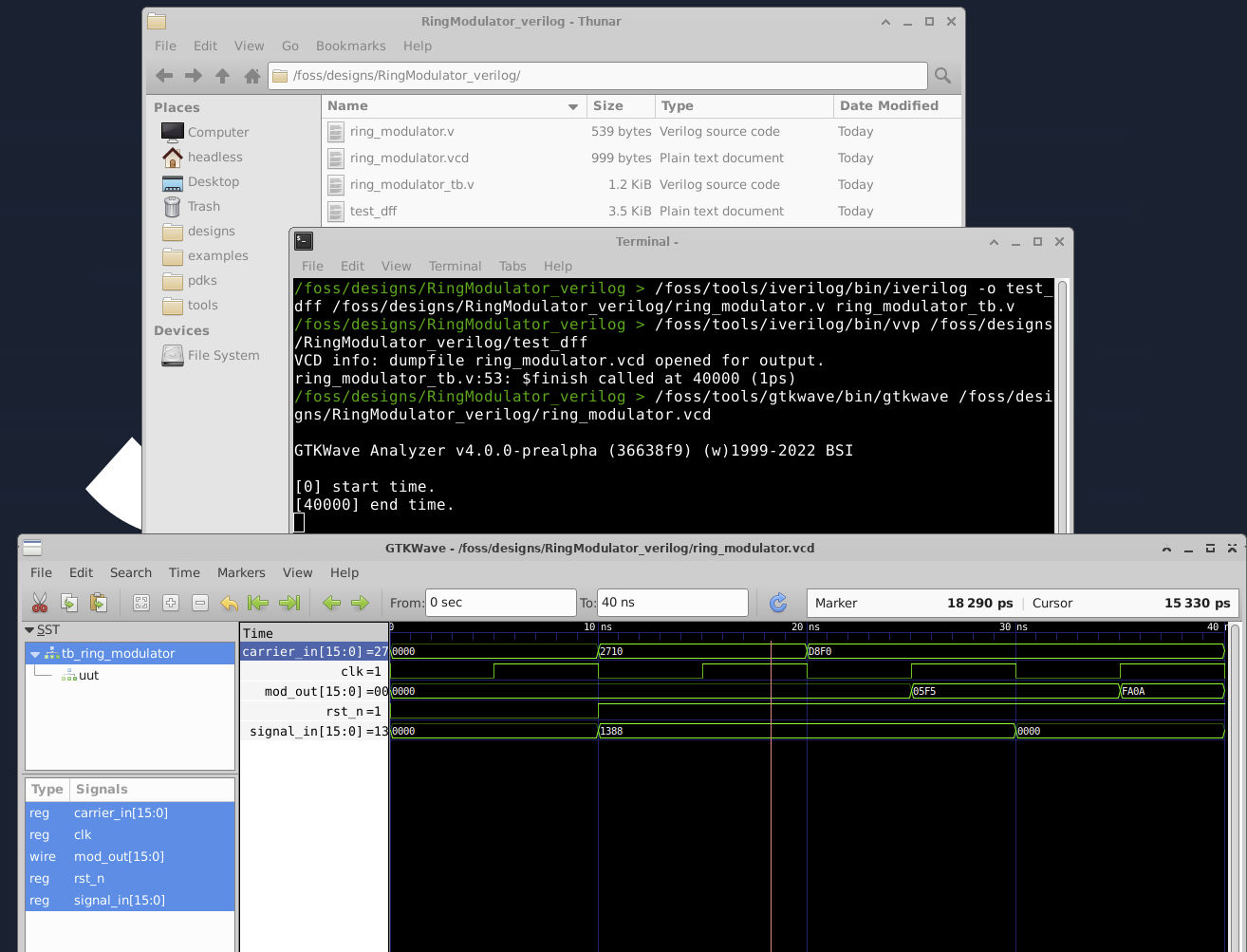Collapse the tb_ring_modulator tree node
This screenshot has height=952, width=1247.
[x=35, y=654]
